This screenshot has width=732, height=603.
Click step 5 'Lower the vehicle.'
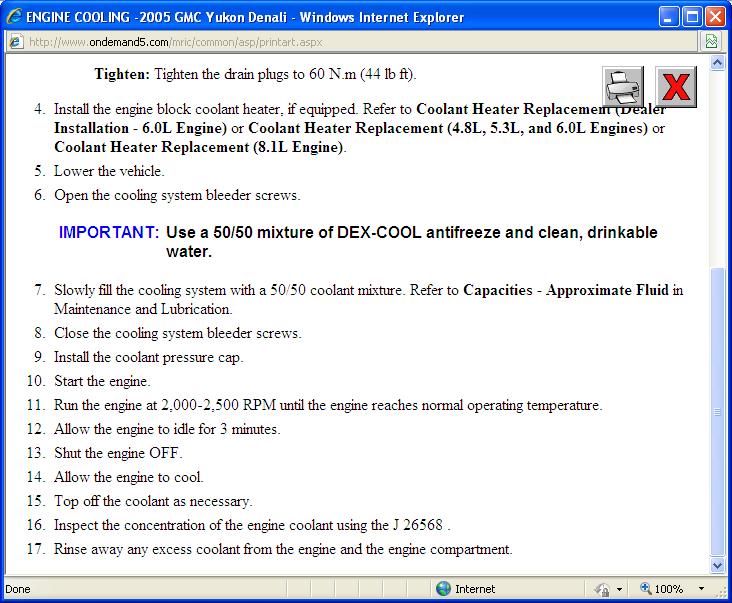click(x=109, y=171)
